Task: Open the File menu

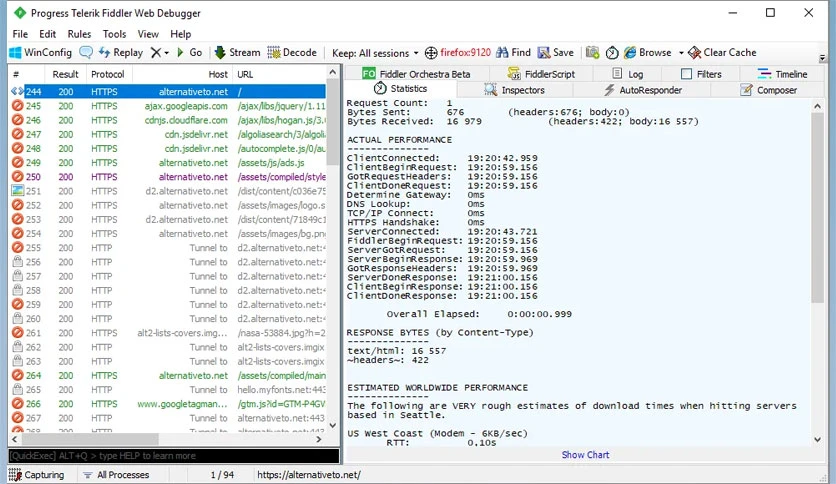Action: pos(20,34)
